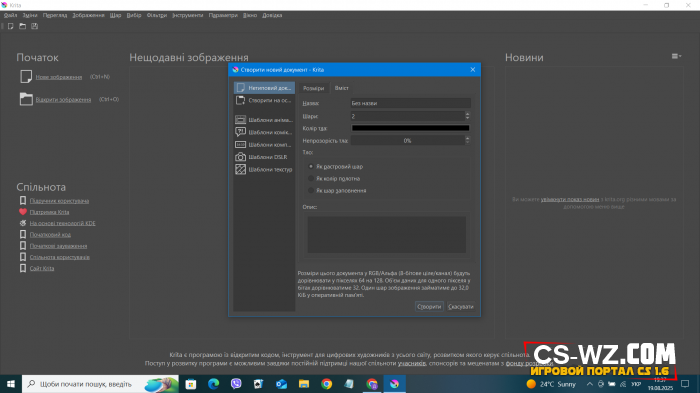
Task: Open Google Chrome from taskbar
Action: pos(326,384)
